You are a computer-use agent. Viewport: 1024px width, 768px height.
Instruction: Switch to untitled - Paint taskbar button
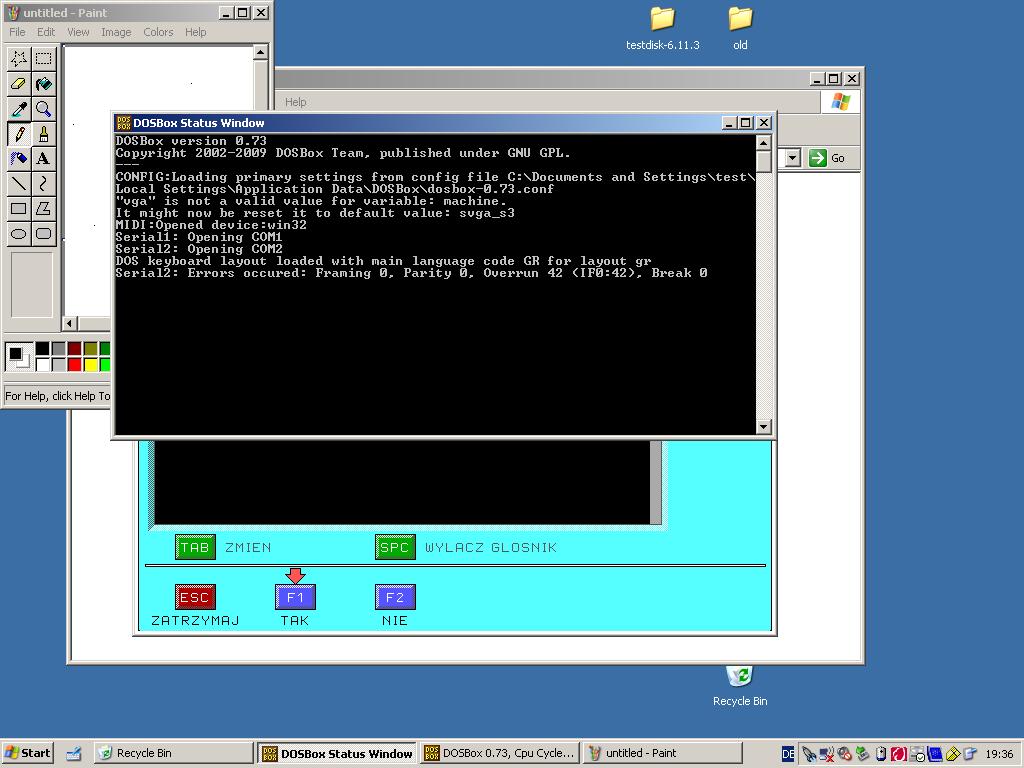(x=662, y=753)
